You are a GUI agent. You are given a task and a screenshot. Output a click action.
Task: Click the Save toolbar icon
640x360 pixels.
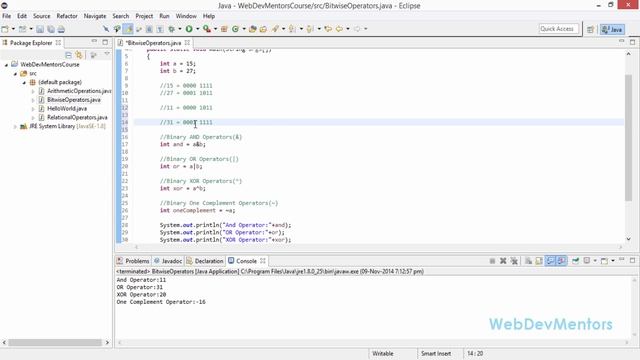[x=40, y=29]
